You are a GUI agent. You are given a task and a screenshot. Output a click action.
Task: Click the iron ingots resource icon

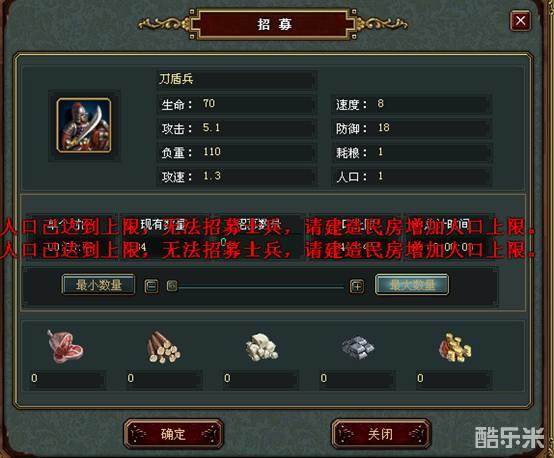(x=358, y=347)
